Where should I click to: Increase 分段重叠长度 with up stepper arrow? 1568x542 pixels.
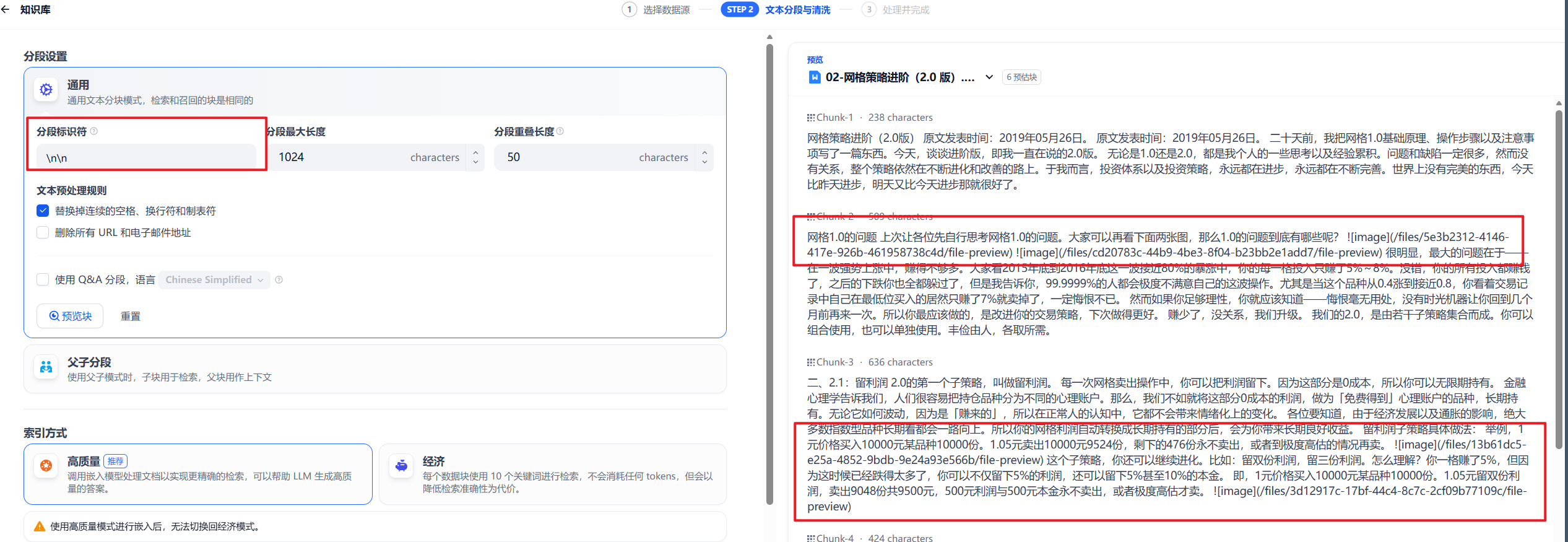click(x=704, y=152)
